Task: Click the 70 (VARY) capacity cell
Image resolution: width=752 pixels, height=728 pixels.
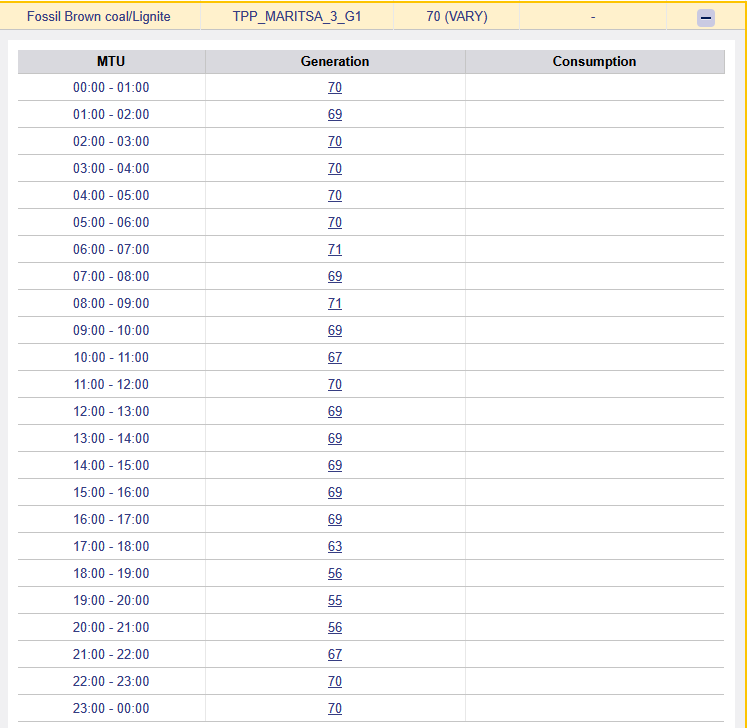Action: pos(457,17)
